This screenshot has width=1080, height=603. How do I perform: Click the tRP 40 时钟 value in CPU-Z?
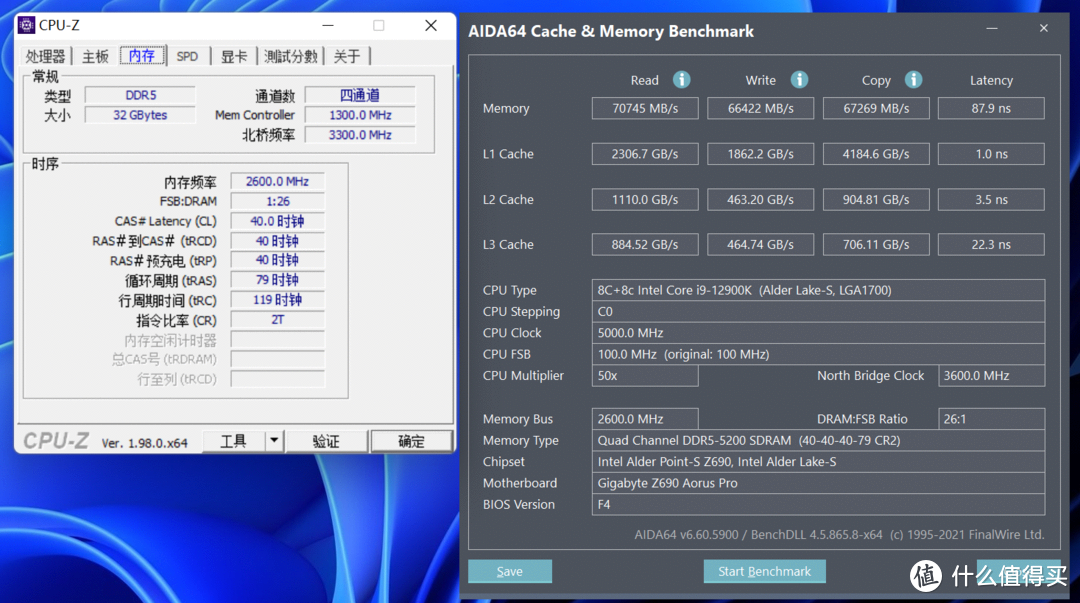point(278,260)
